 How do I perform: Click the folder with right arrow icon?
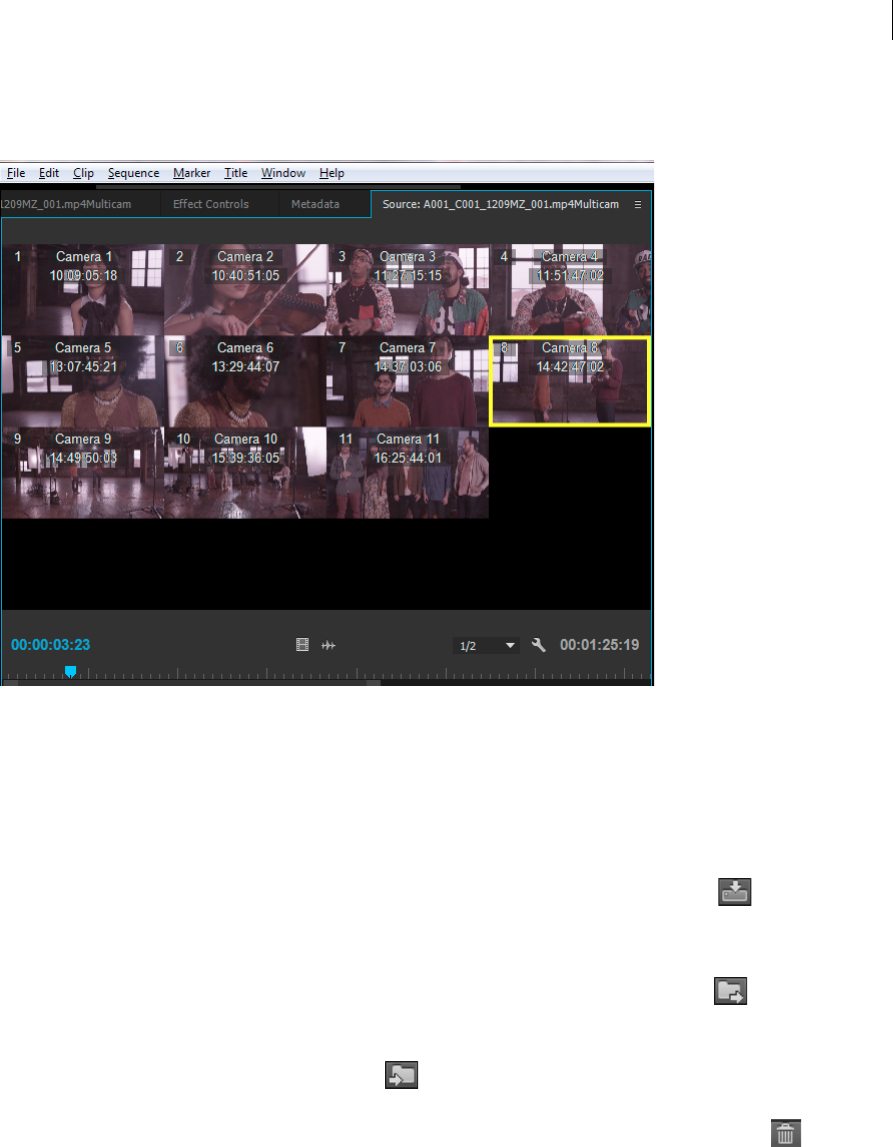pos(731,991)
